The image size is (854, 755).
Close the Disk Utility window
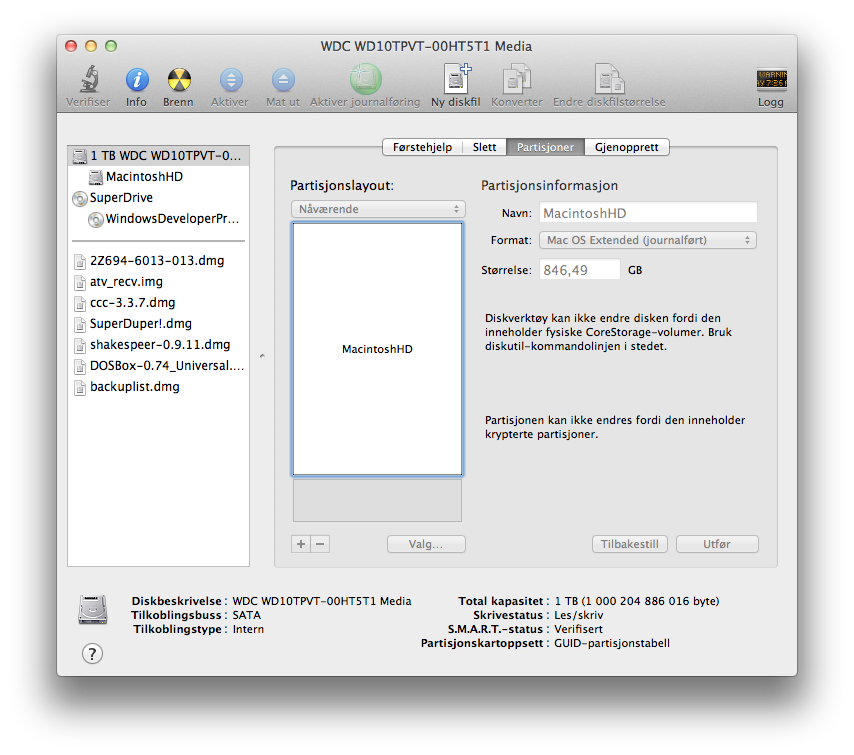click(71, 46)
